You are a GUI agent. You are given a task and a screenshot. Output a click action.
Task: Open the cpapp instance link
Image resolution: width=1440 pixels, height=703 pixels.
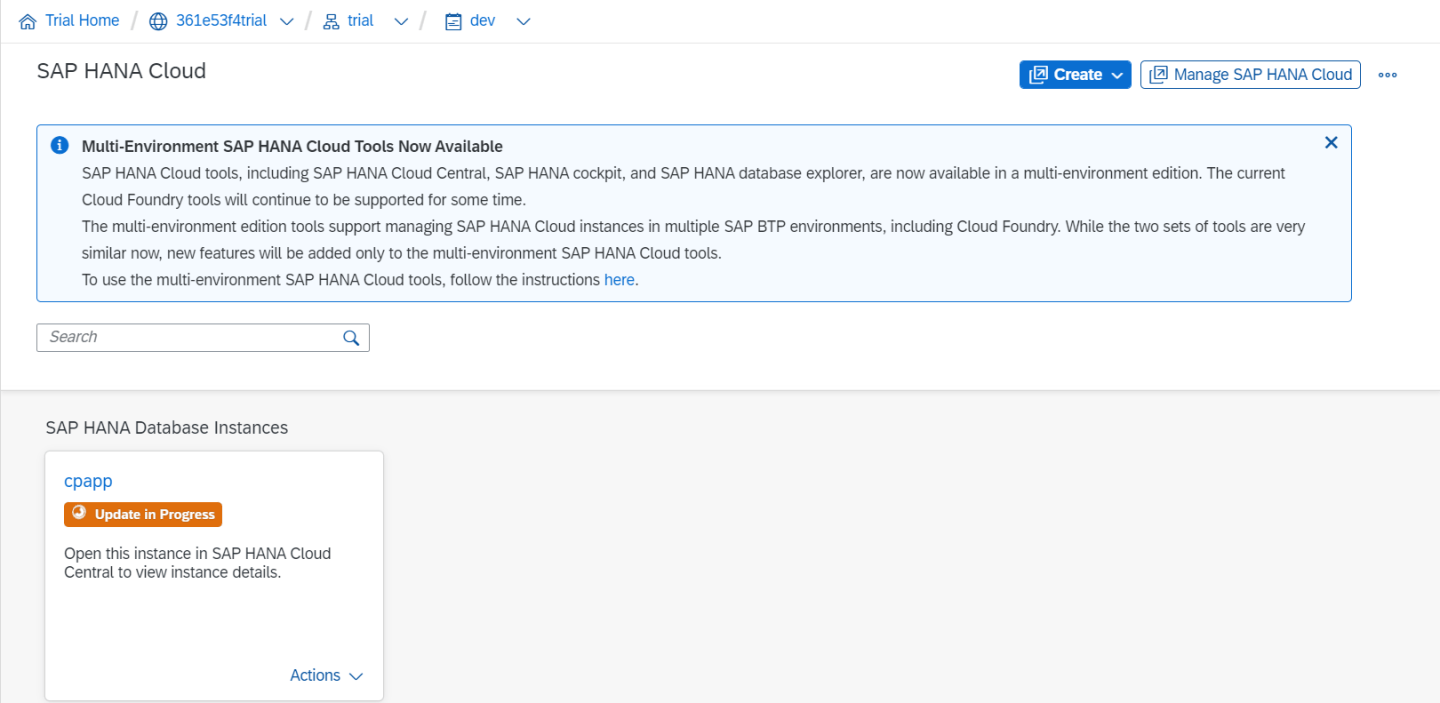[x=88, y=481]
